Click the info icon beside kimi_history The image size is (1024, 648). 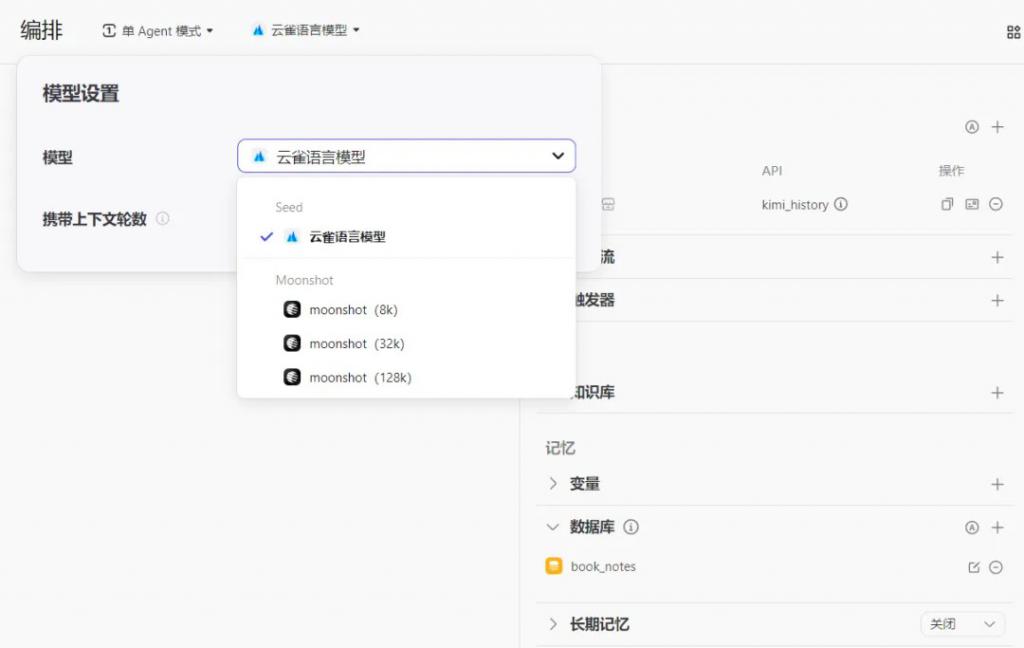[841, 204]
